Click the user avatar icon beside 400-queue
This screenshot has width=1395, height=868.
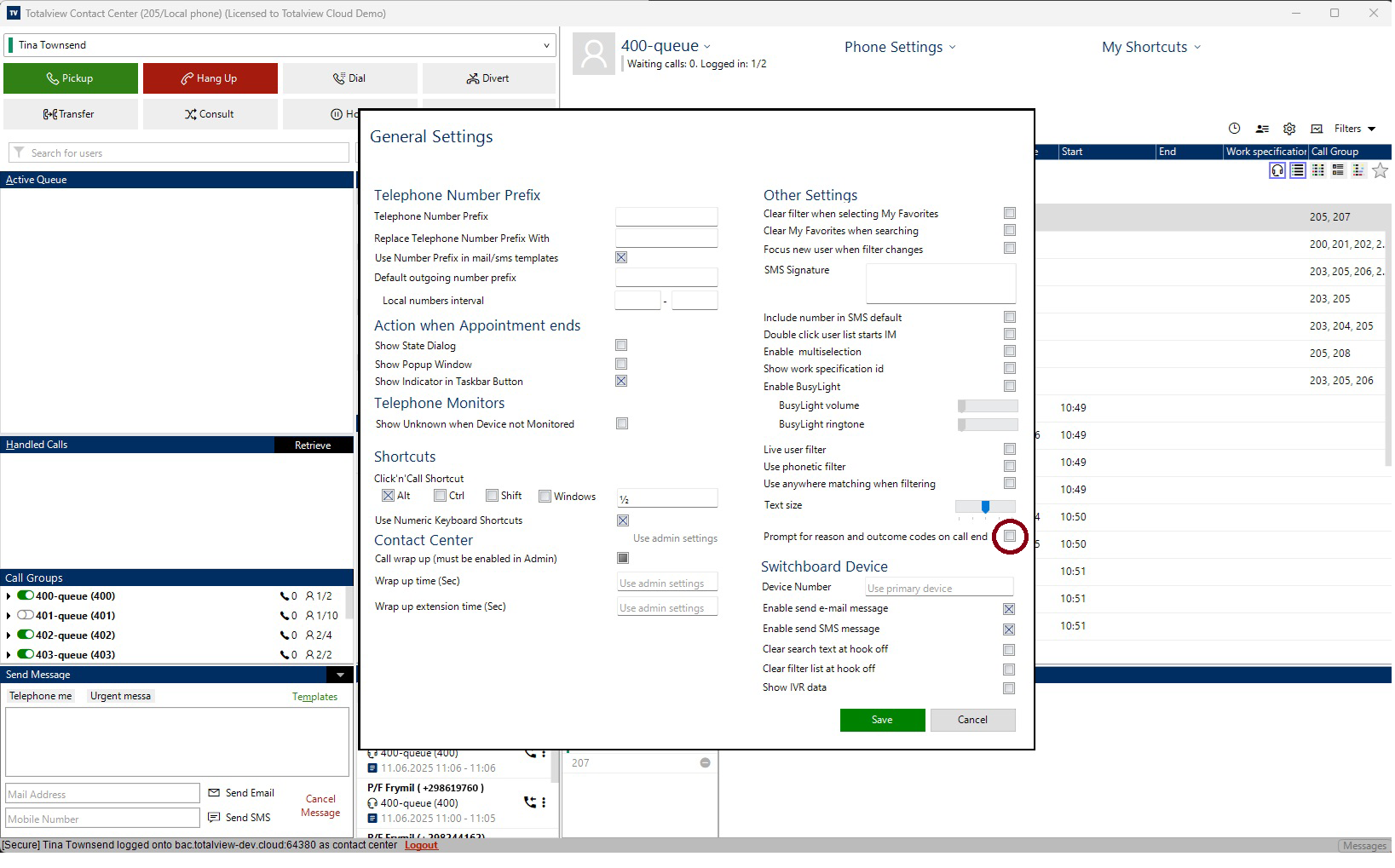594,54
